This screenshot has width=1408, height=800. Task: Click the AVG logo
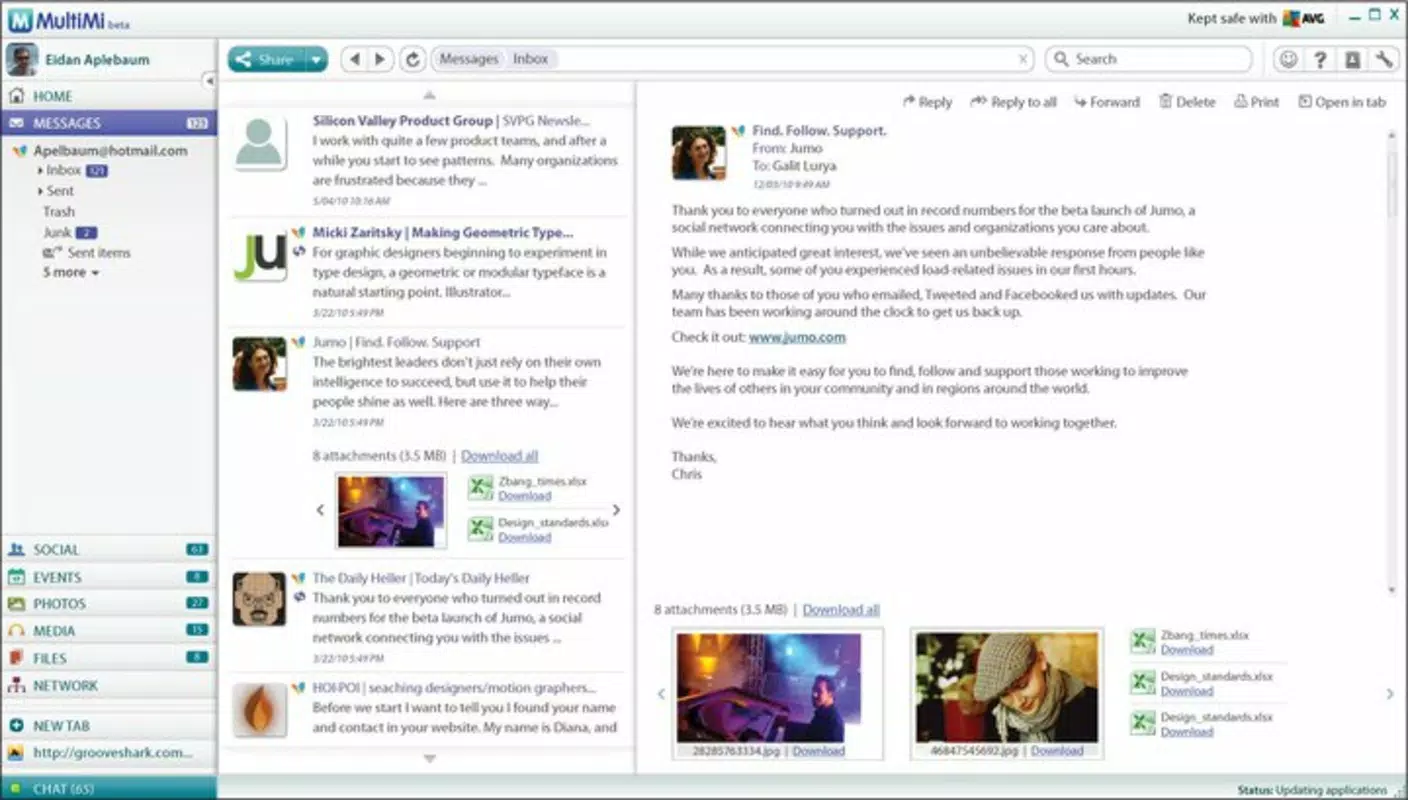[1305, 18]
